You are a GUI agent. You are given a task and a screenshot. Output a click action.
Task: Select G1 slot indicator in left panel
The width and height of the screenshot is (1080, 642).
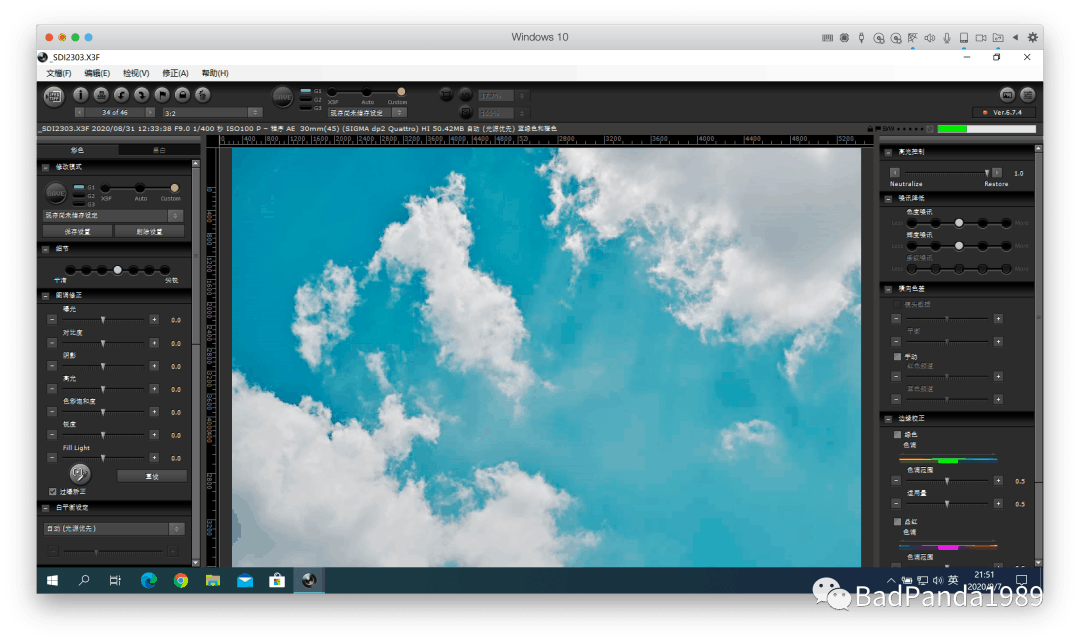79,187
